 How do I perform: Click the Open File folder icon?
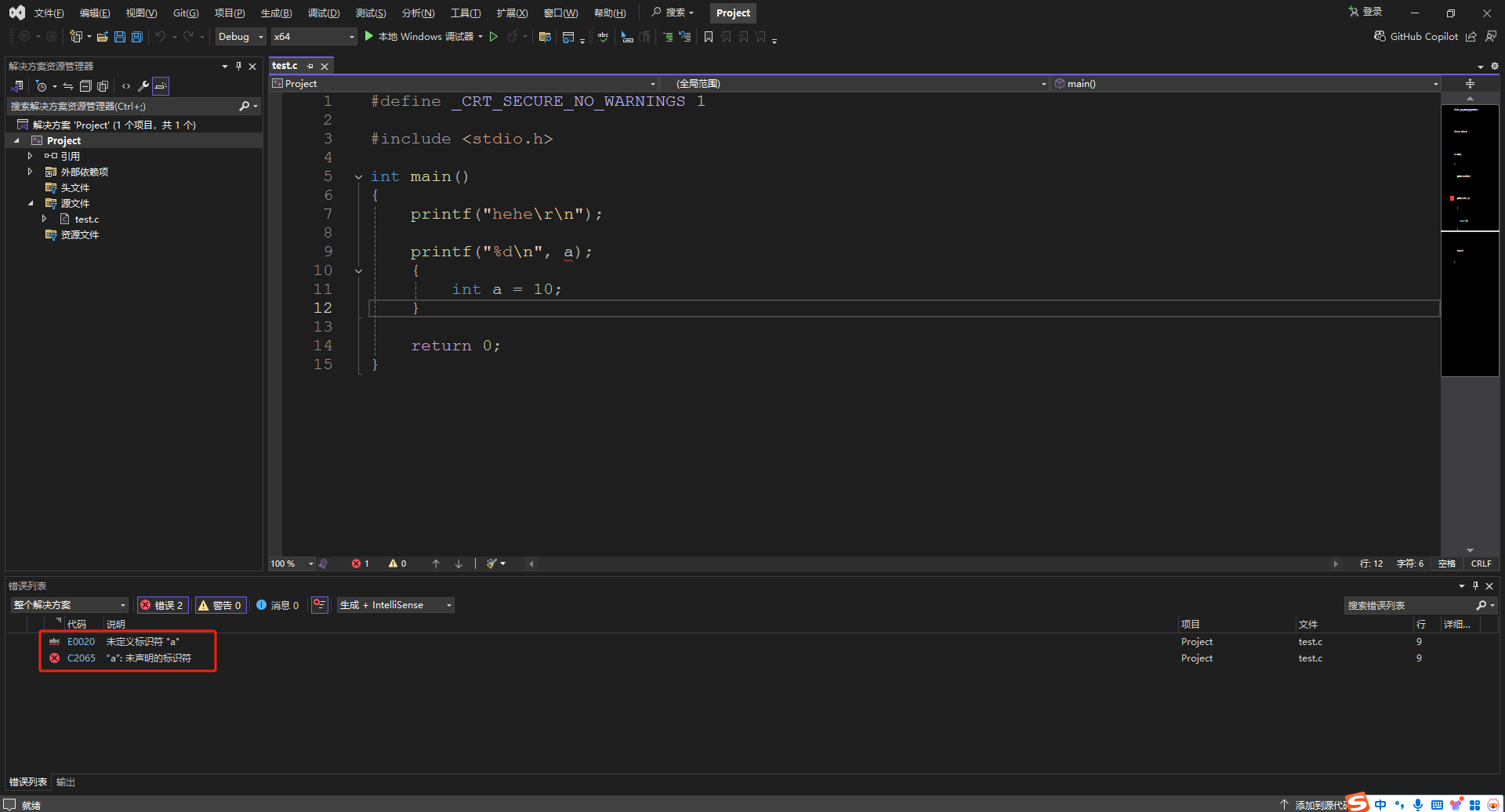(103, 37)
